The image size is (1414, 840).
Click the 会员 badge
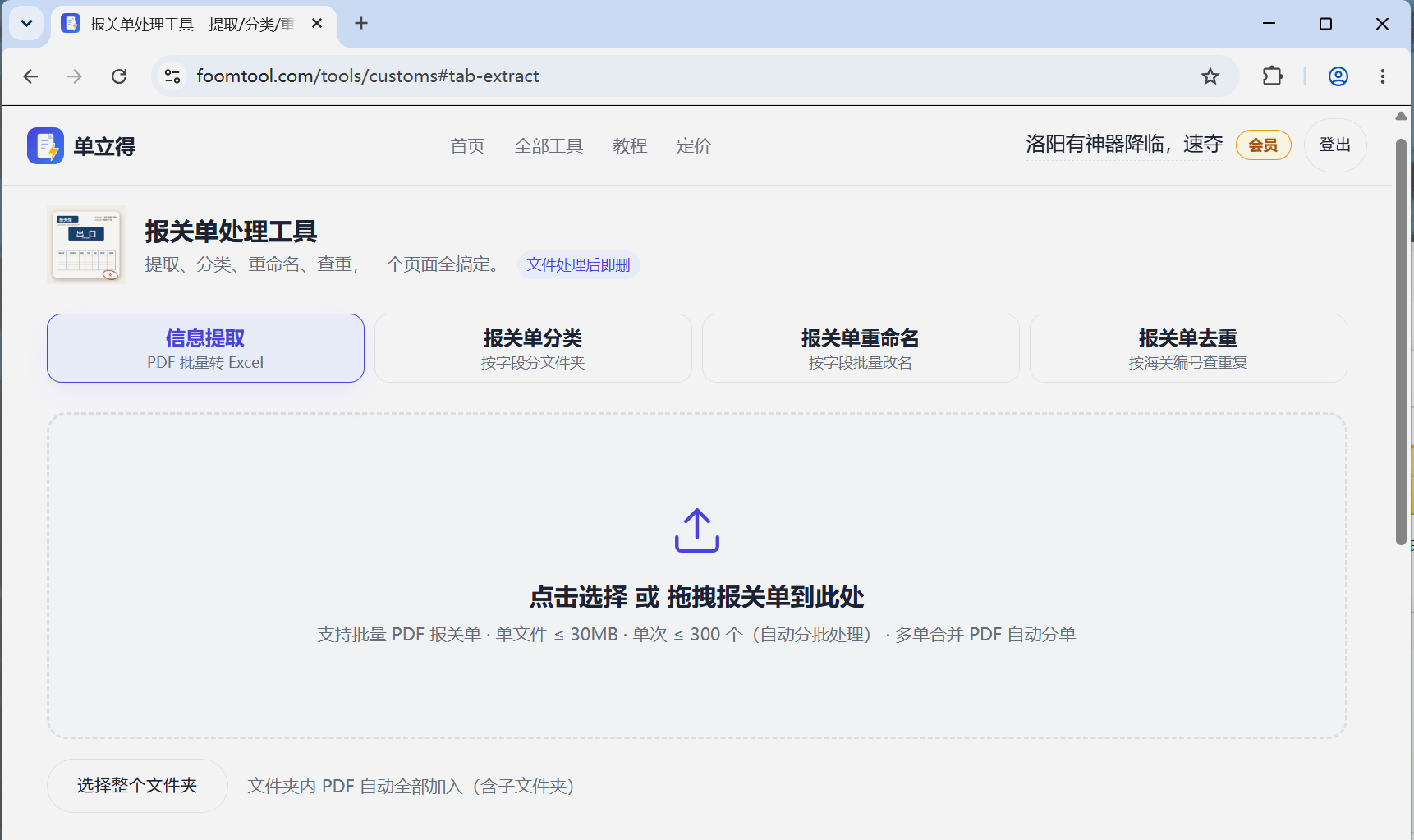point(1263,145)
